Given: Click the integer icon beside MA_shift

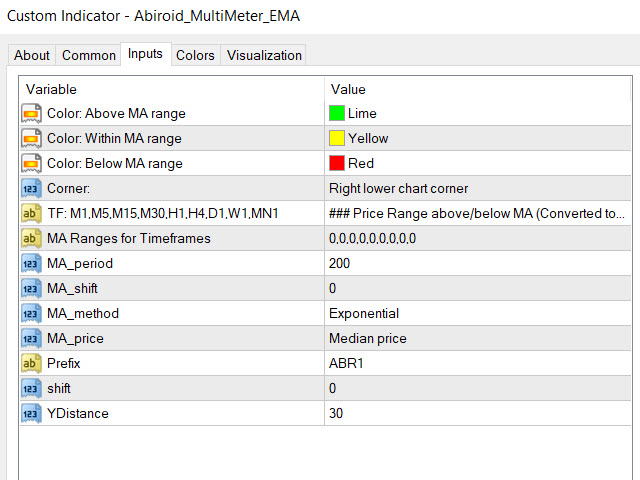Looking at the screenshot, I should (x=31, y=289).
